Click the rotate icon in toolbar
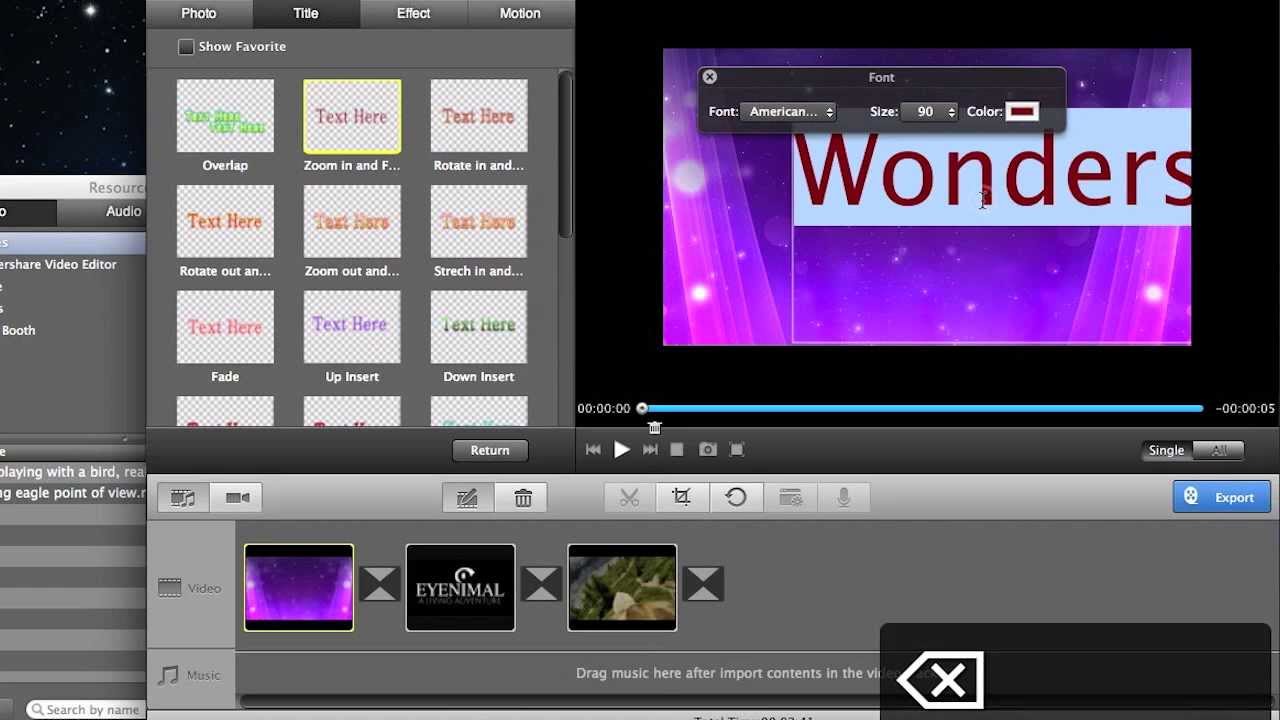 coord(736,497)
